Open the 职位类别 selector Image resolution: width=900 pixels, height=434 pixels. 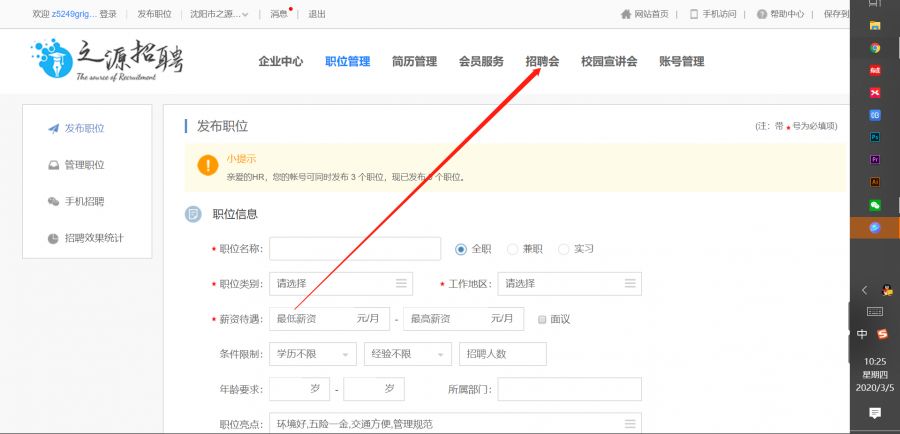(x=341, y=284)
